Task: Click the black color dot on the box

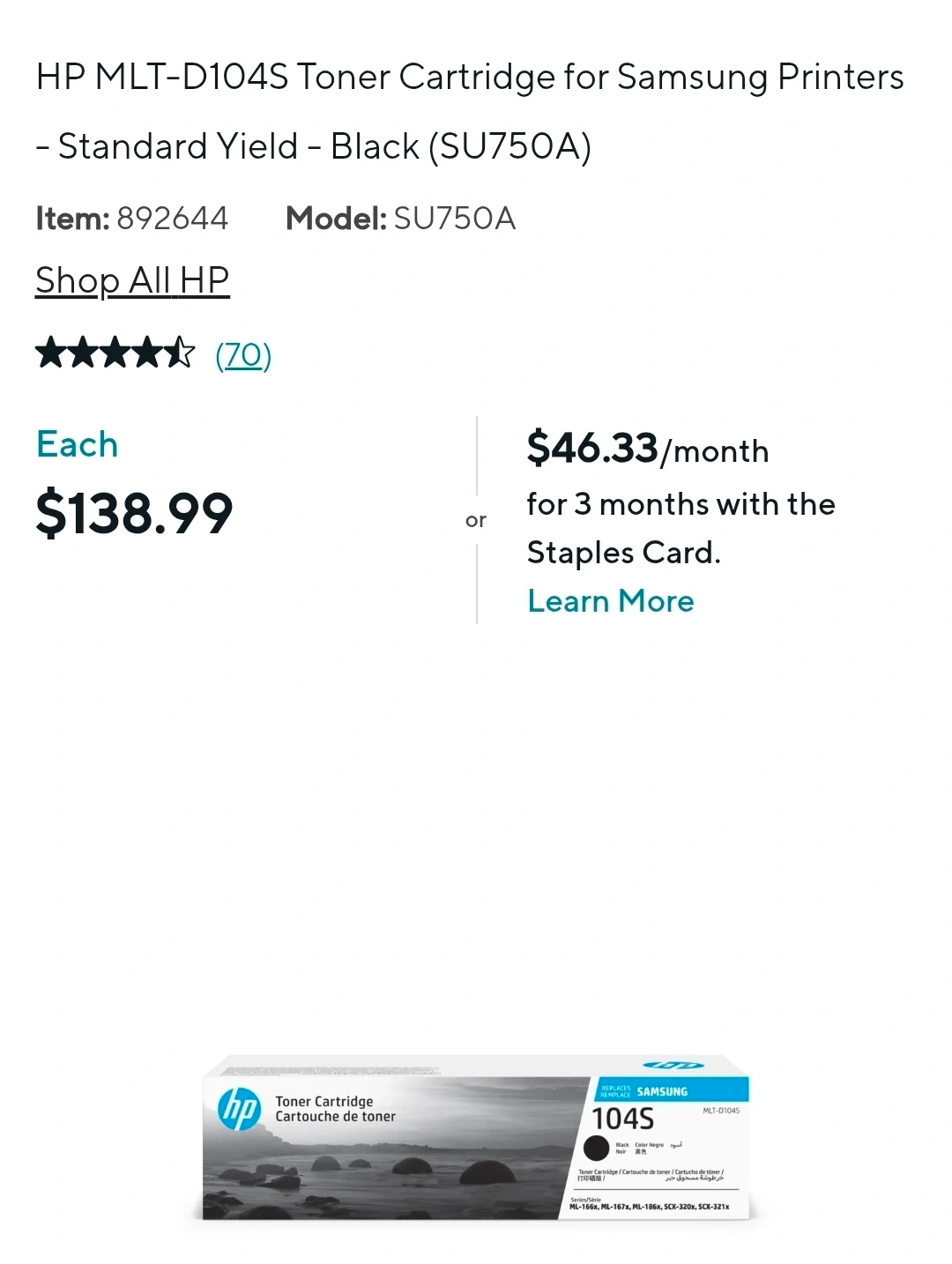Action: pos(597,1148)
